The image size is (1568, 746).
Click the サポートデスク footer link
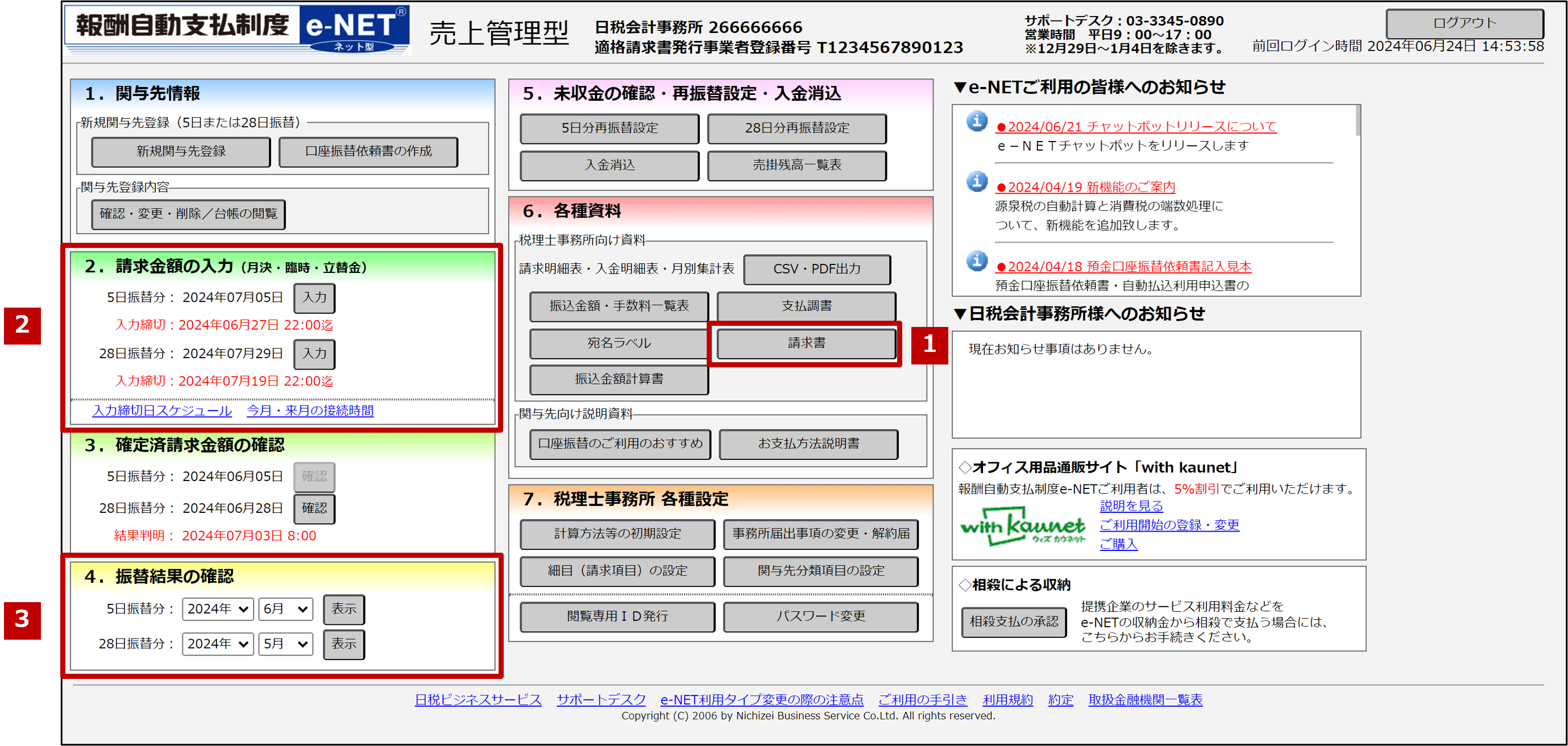tap(601, 700)
